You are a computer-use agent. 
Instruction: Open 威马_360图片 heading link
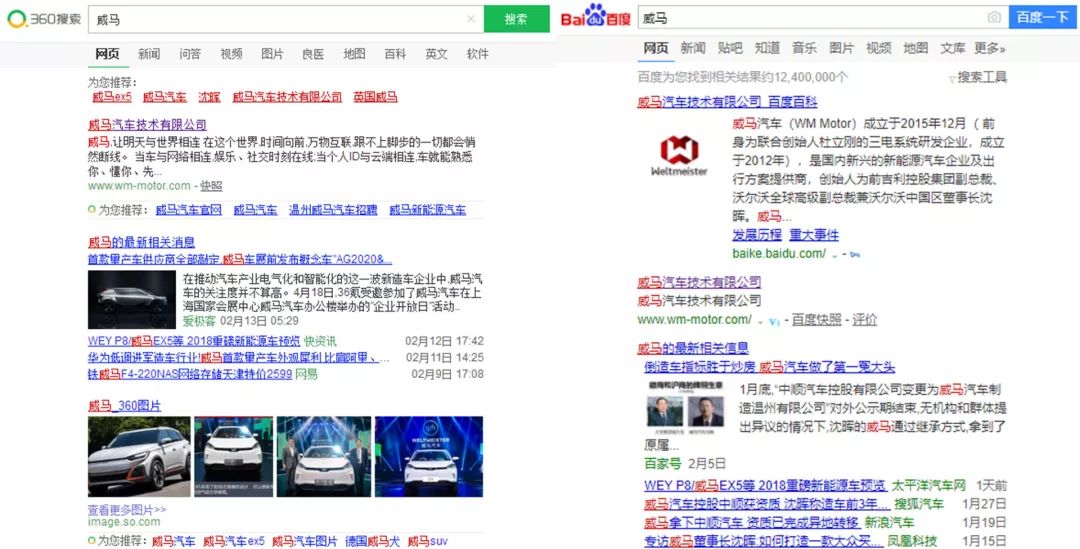coord(125,406)
